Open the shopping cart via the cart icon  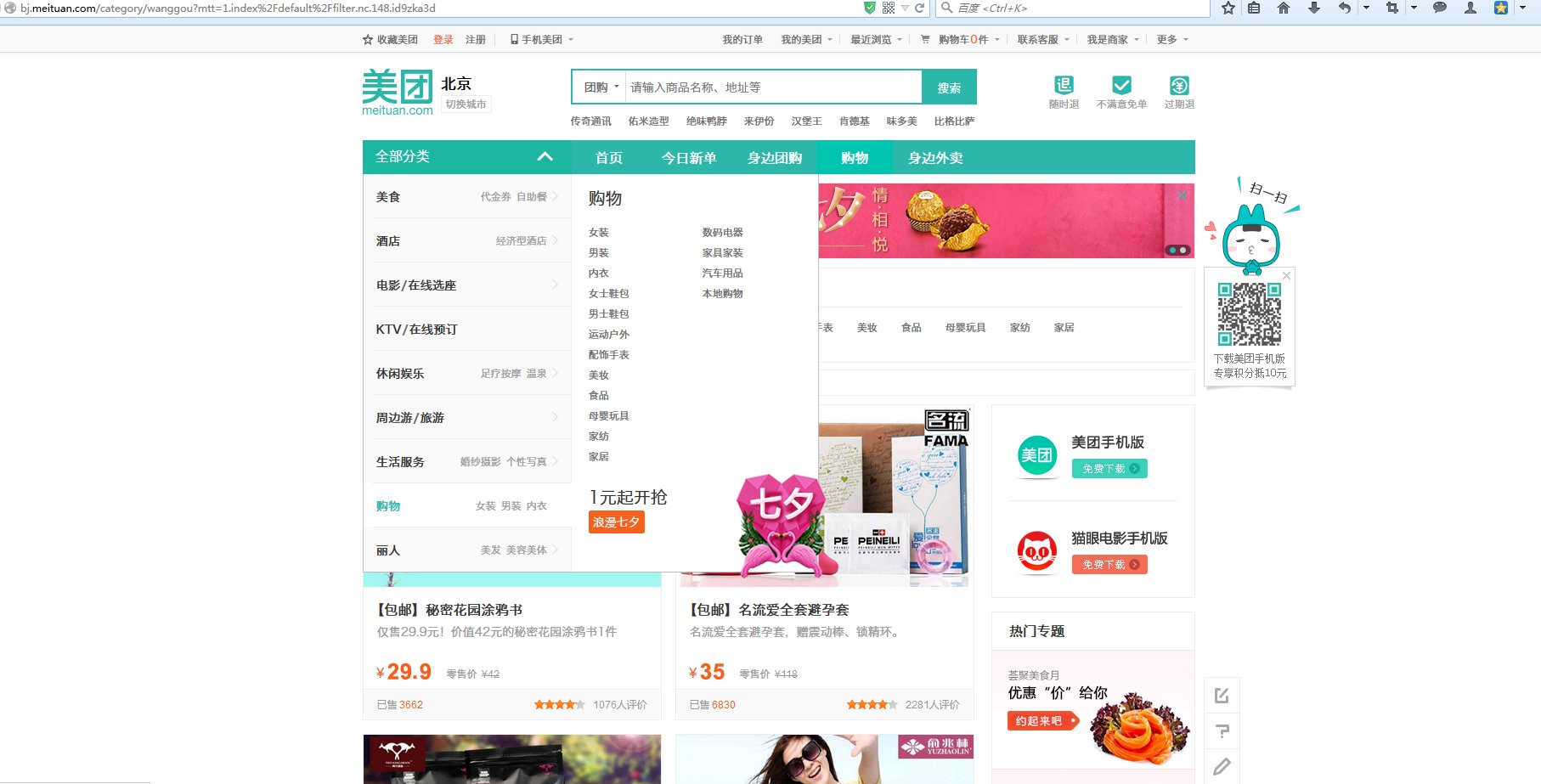tap(923, 39)
